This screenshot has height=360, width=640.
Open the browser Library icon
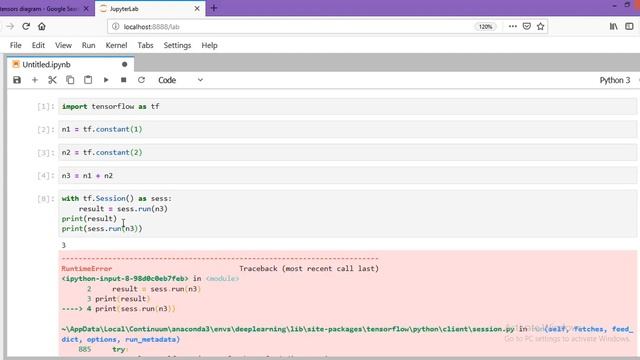[613, 27]
